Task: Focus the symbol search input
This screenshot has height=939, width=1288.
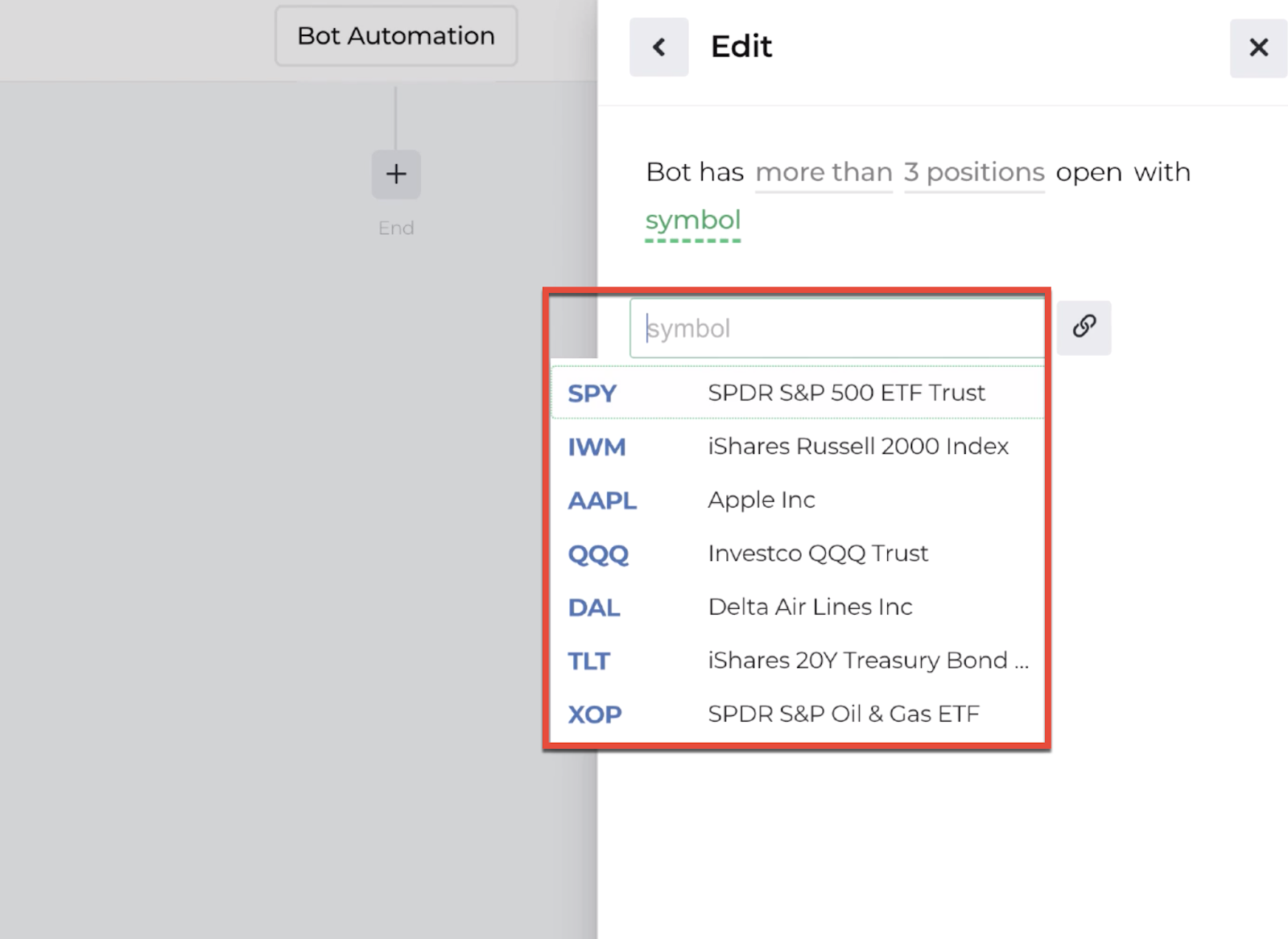Action: pyautogui.click(x=836, y=328)
